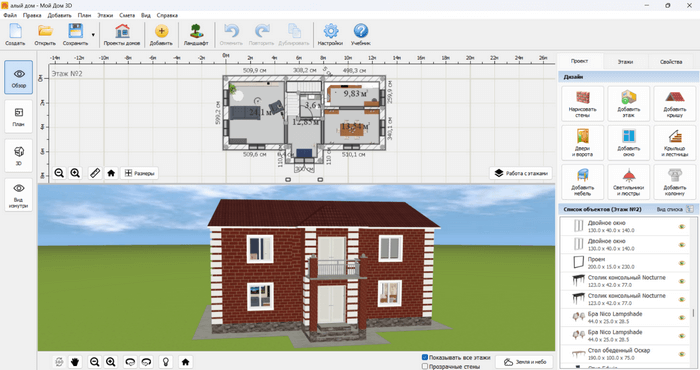Open the Вид menu

(146, 15)
